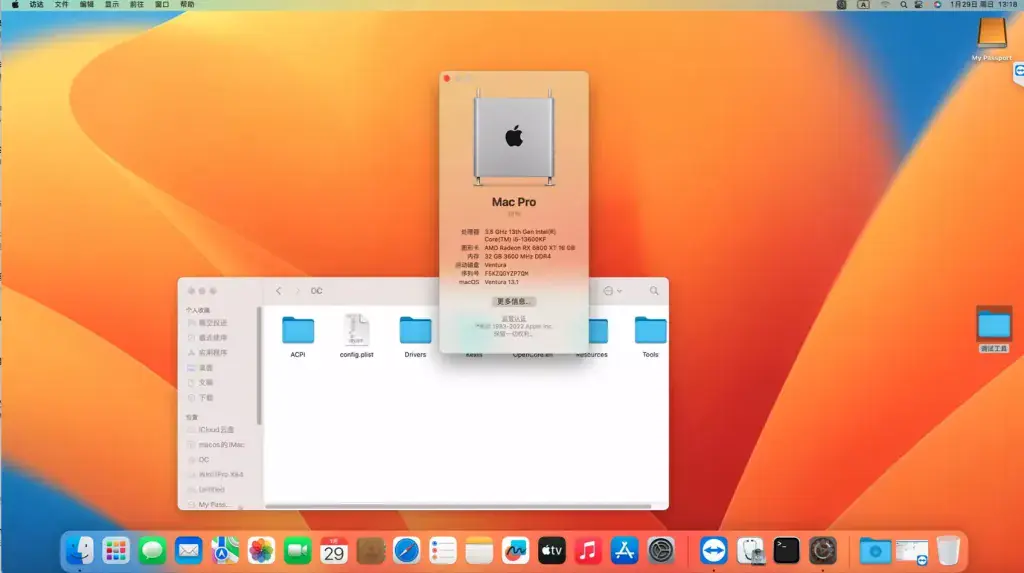The width and height of the screenshot is (1024, 573).
Task: Open FaceTime from the Dock
Action: (x=298, y=550)
